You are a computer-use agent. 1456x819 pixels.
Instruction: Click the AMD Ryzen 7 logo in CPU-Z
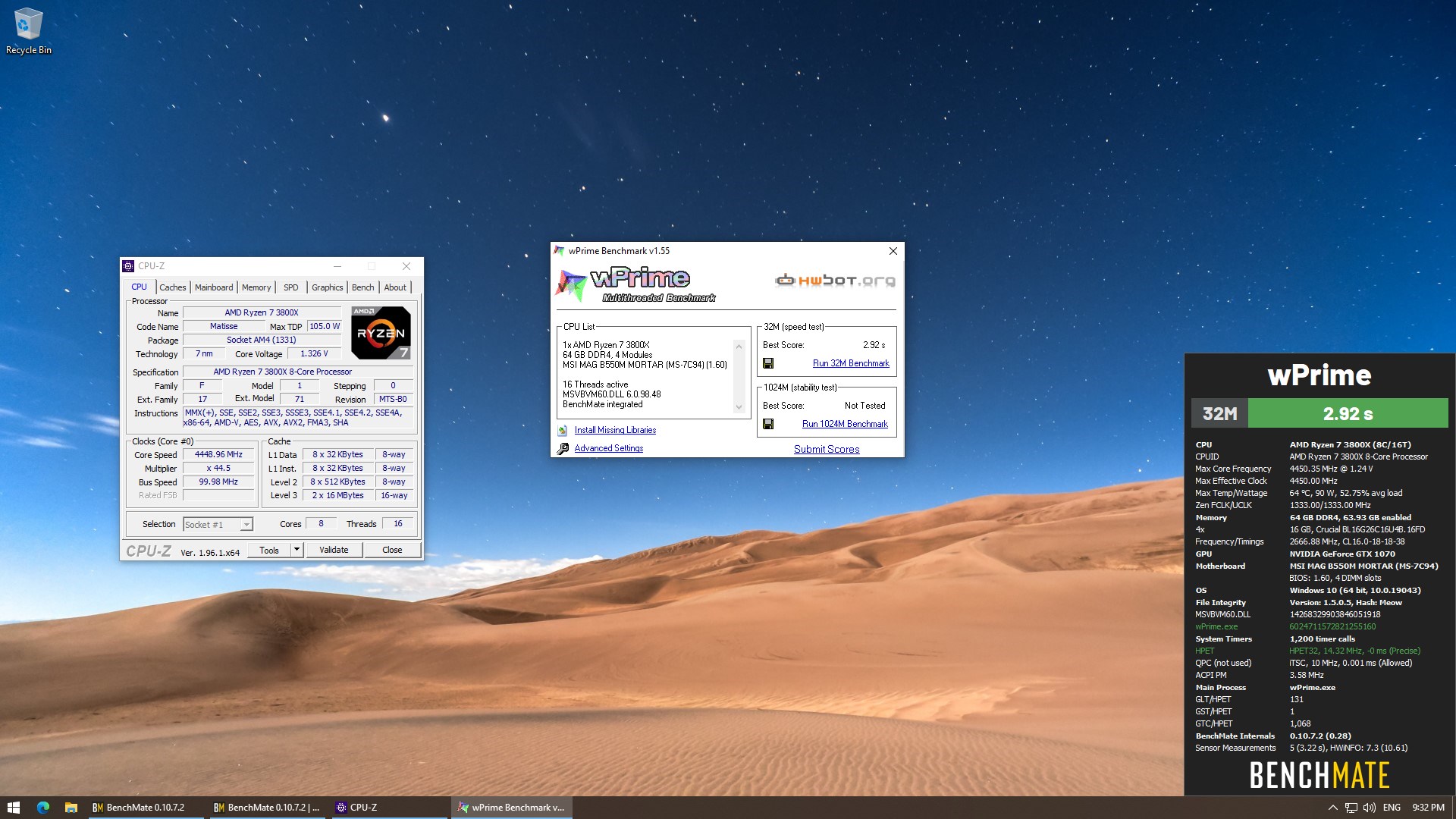381,333
